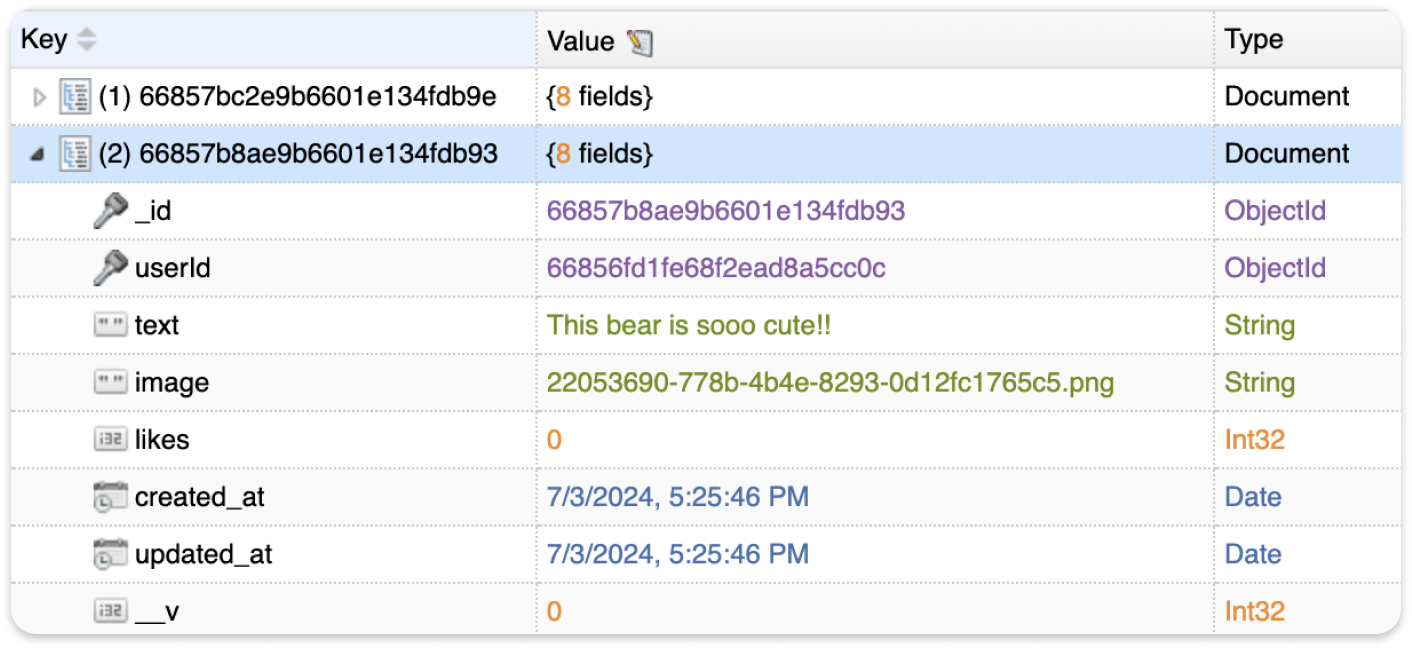The width and height of the screenshot is (1412, 649).
Task: Click the string icon beside image field
Action: [x=111, y=382]
